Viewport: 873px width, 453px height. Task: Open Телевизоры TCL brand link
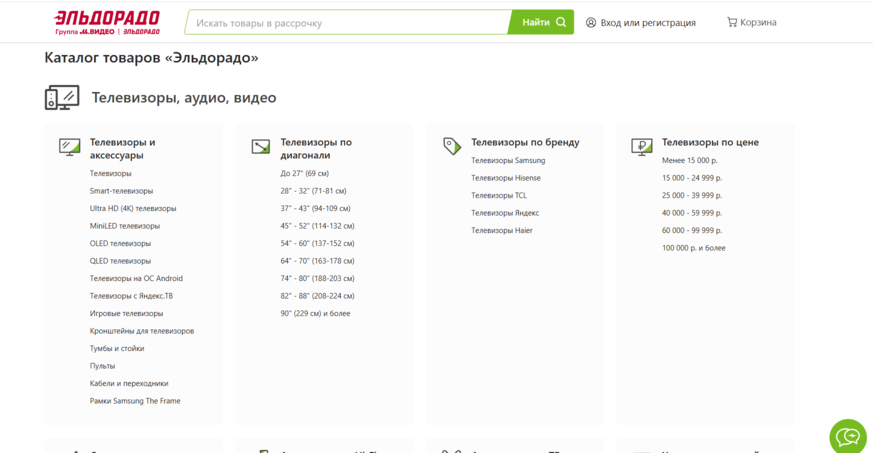pos(499,195)
